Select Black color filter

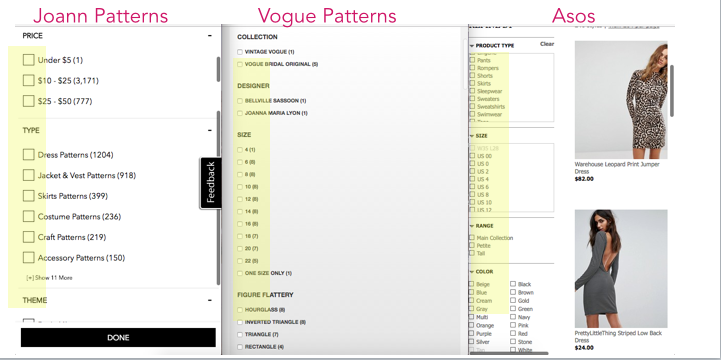click(x=513, y=284)
